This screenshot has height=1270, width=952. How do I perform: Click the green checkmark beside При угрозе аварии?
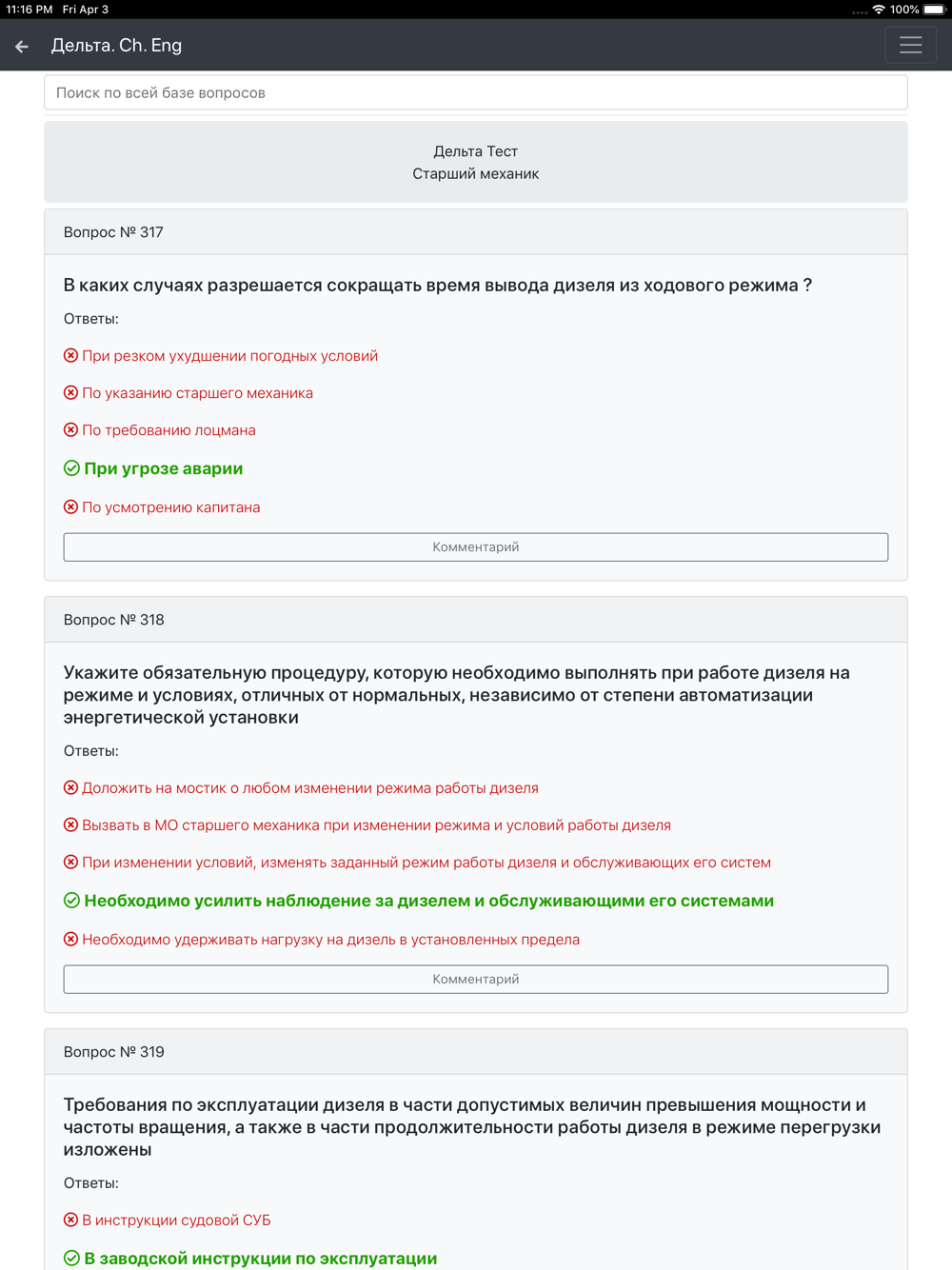tap(71, 468)
